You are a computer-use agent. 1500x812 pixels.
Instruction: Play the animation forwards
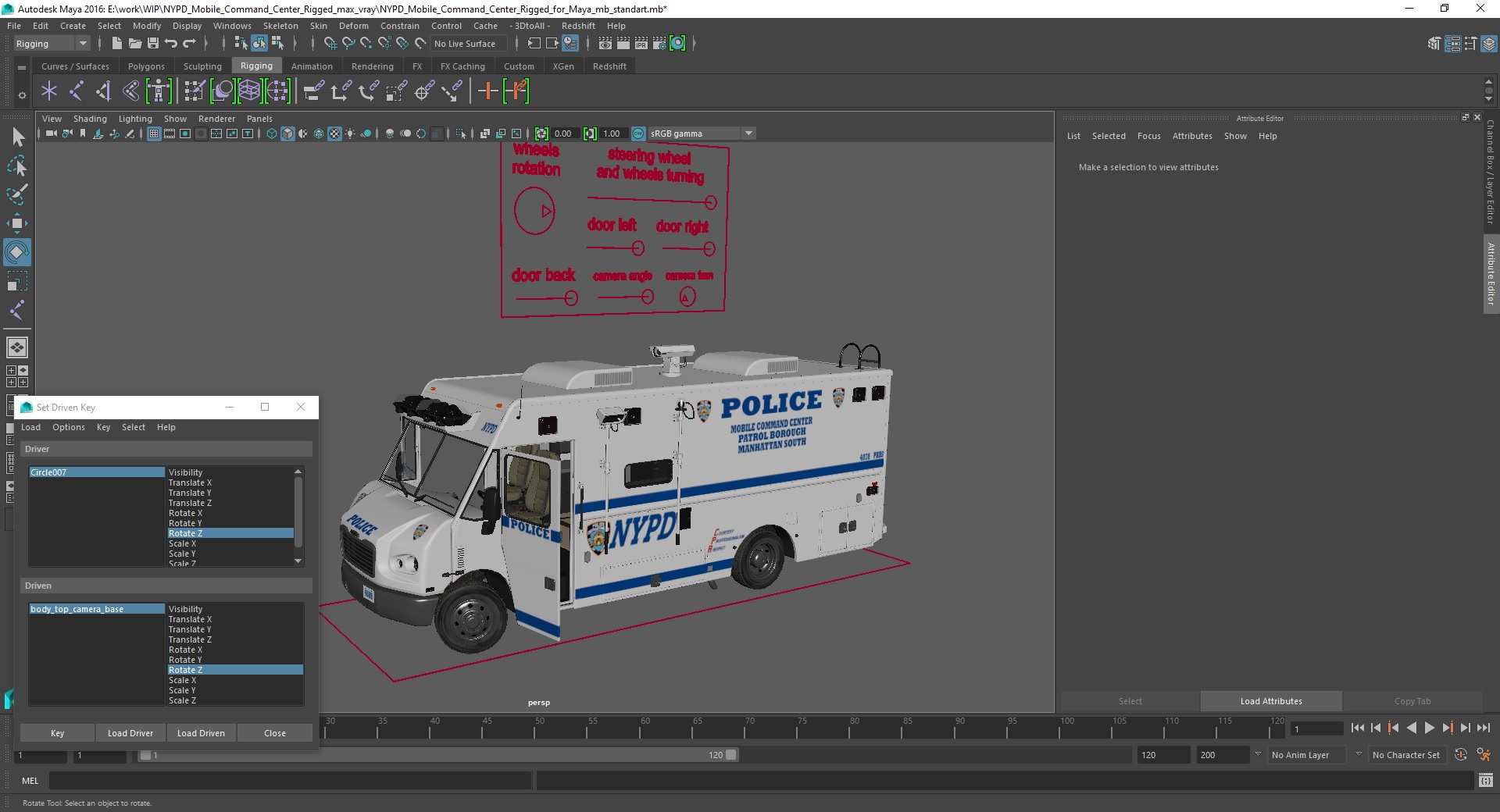tap(1429, 728)
